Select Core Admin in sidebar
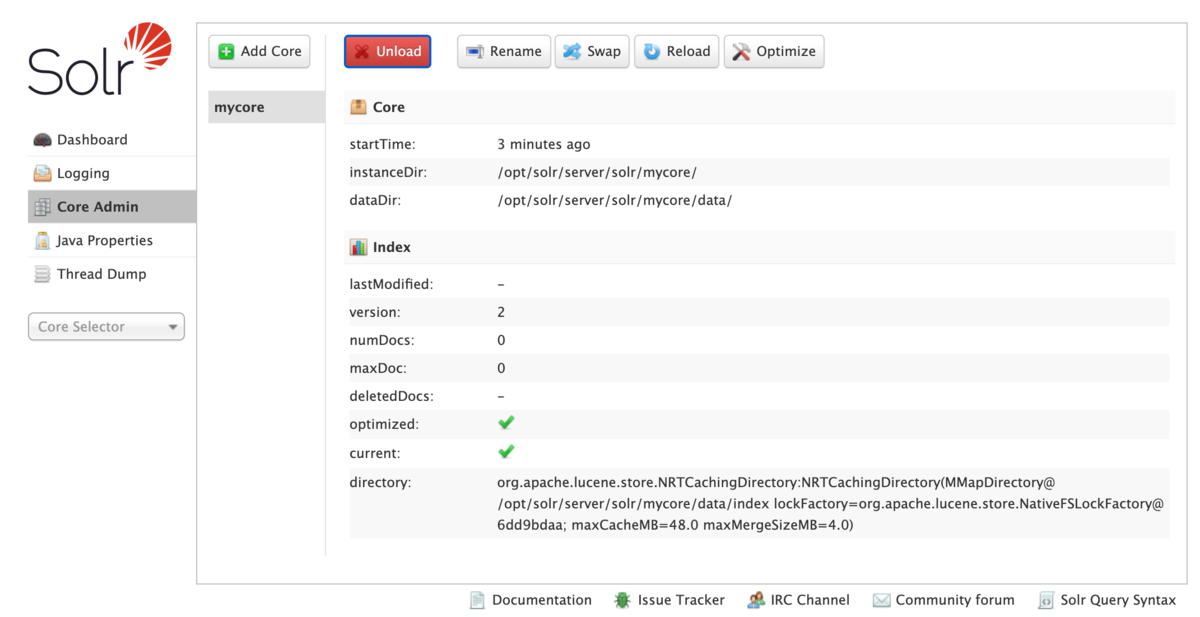This screenshot has width=1200, height=617. pos(111,207)
